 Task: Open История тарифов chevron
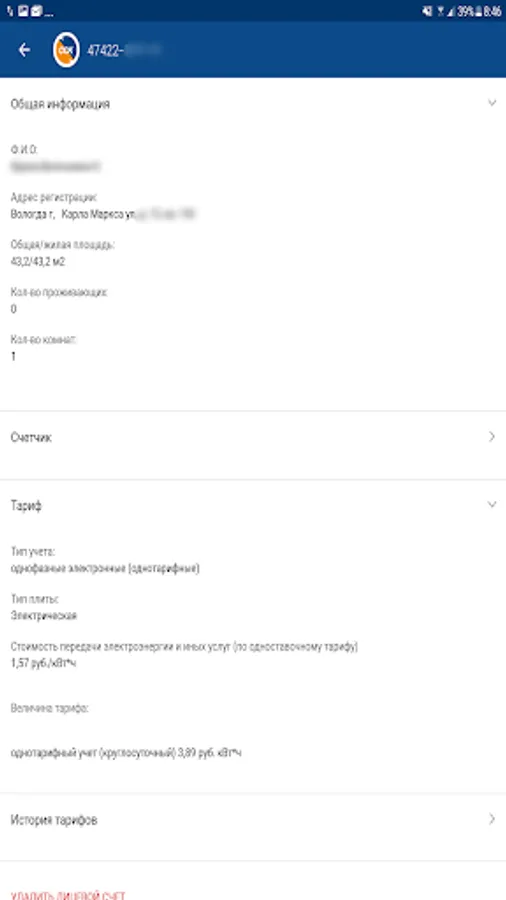tap(492, 819)
